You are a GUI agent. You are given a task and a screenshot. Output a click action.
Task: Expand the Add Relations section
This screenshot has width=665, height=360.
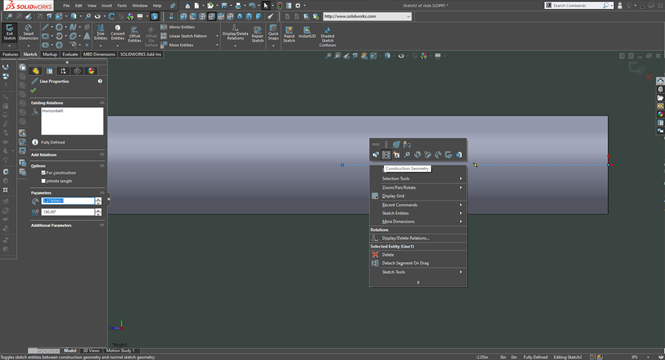click(102, 155)
